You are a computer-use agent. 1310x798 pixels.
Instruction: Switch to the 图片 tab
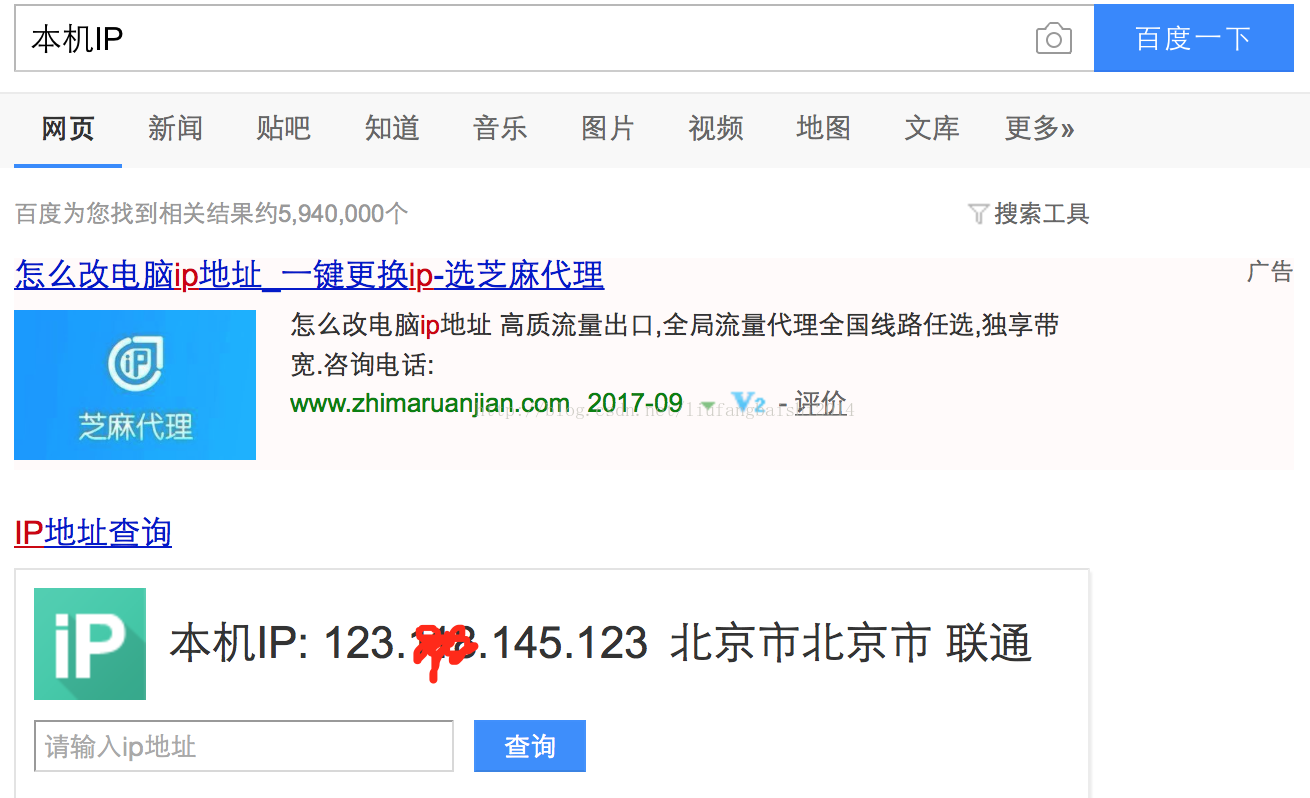608,128
